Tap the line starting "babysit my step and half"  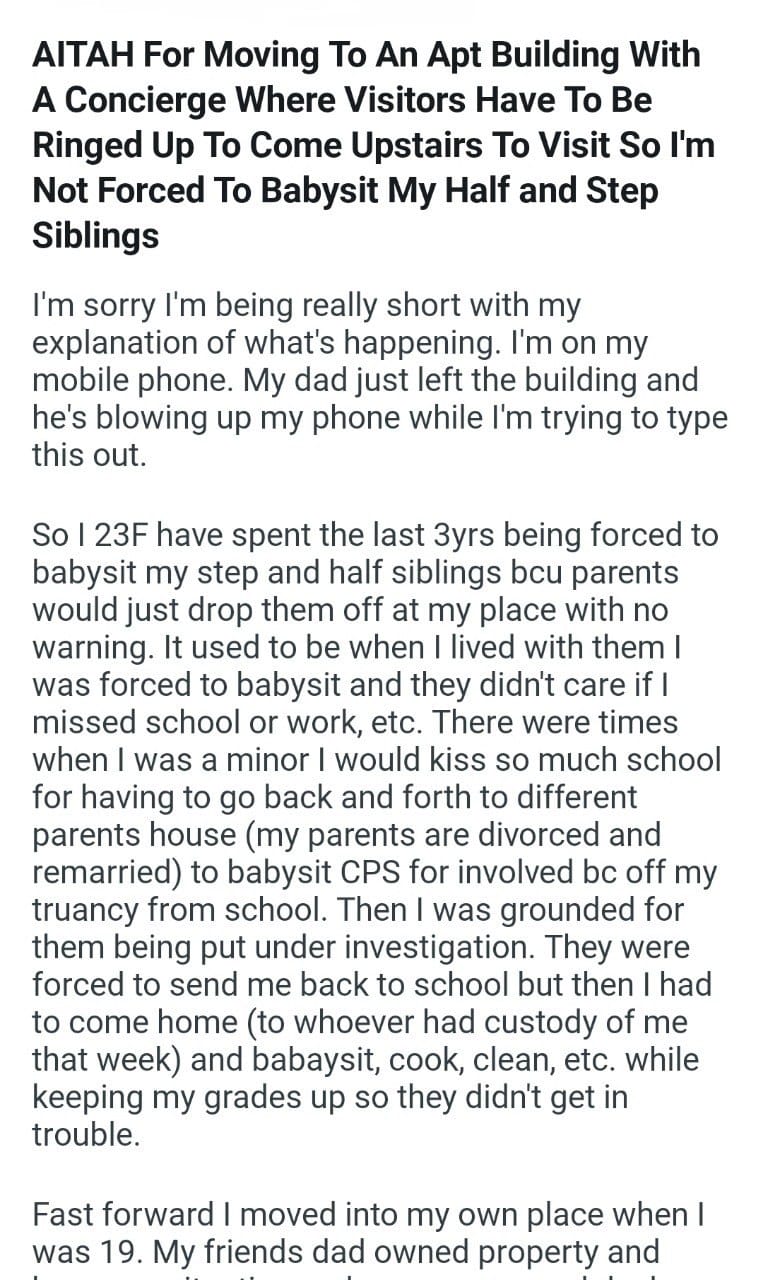coord(355,572)
